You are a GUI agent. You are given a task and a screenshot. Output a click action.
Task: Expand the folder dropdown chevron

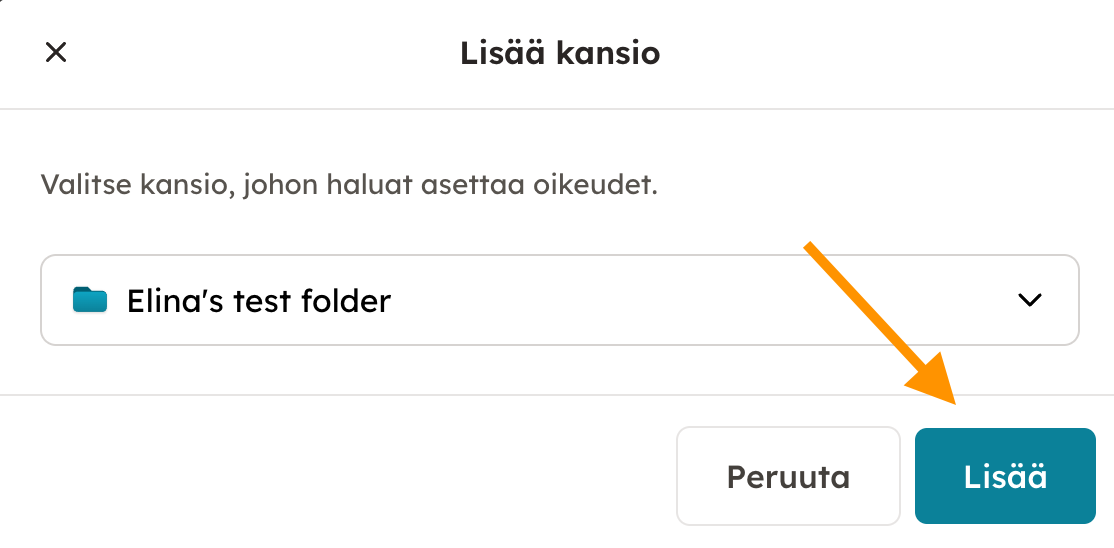pyautogui.click(x=1029, y=300)
